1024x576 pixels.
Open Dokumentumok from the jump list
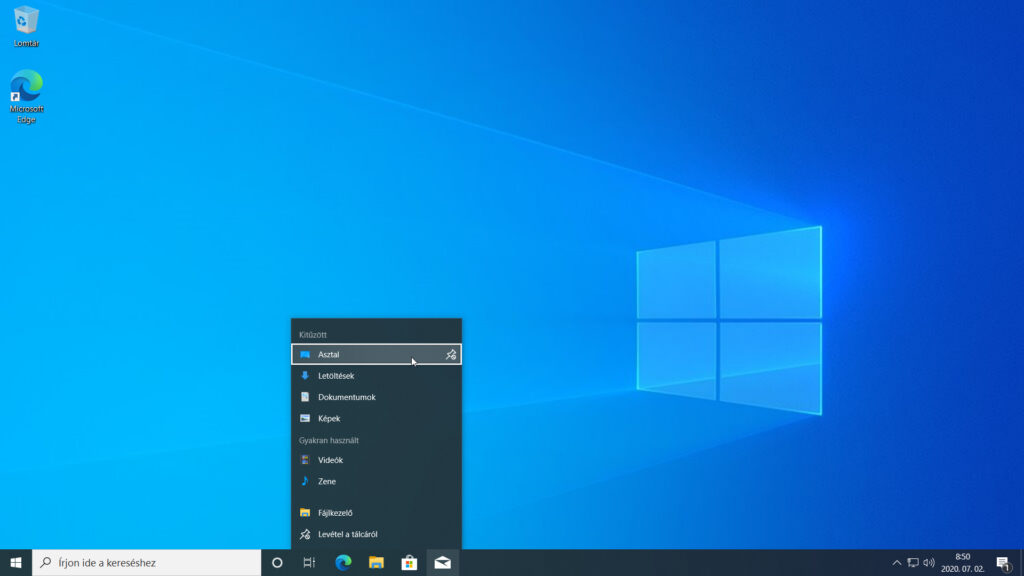click(376, 397)
